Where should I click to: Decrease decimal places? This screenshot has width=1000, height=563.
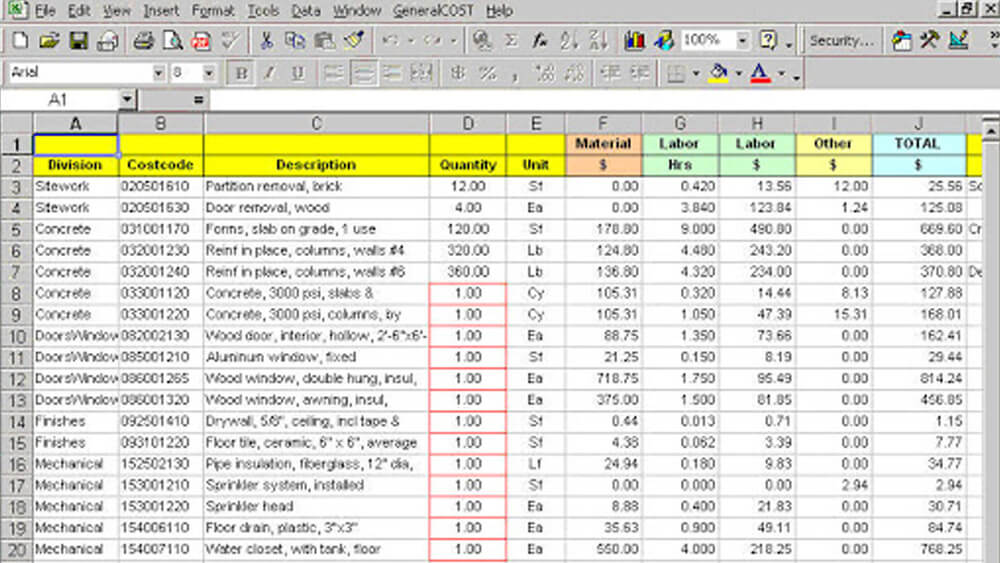click(x=575, y=73)
